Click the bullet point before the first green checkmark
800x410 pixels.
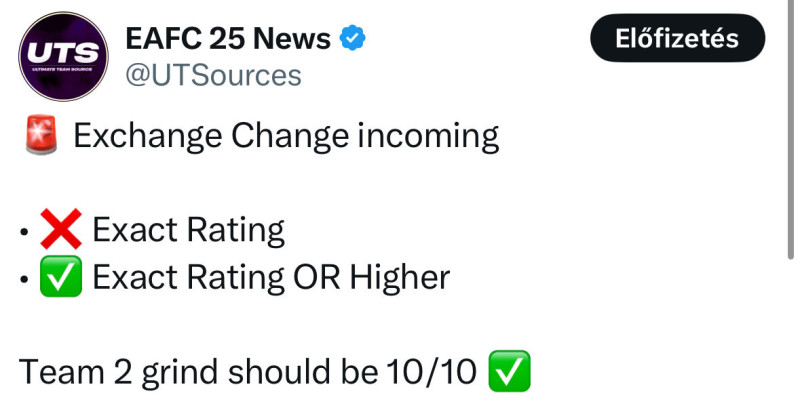26,279
